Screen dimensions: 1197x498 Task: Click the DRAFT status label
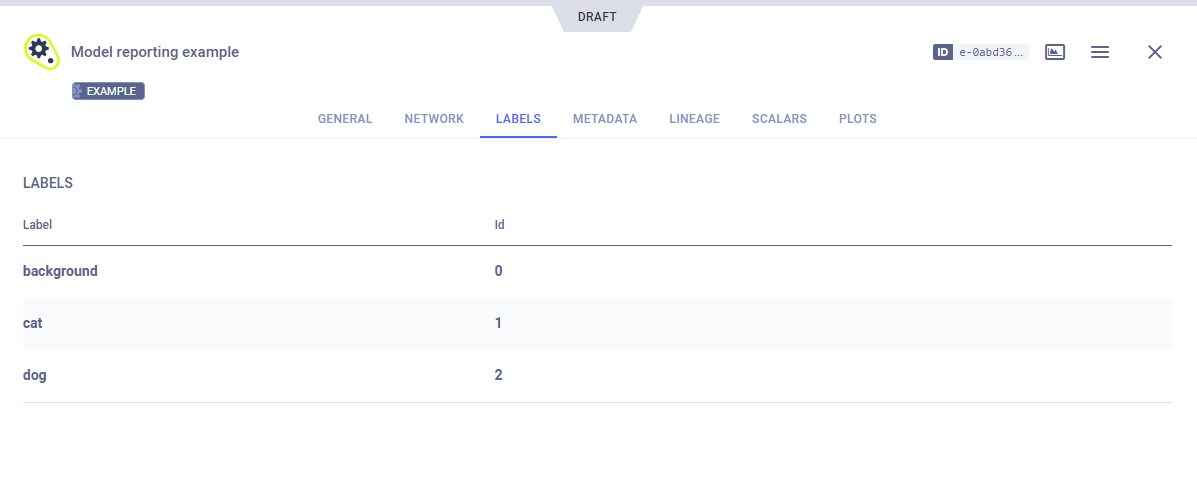pyautogui.click(x=597, y=17)
